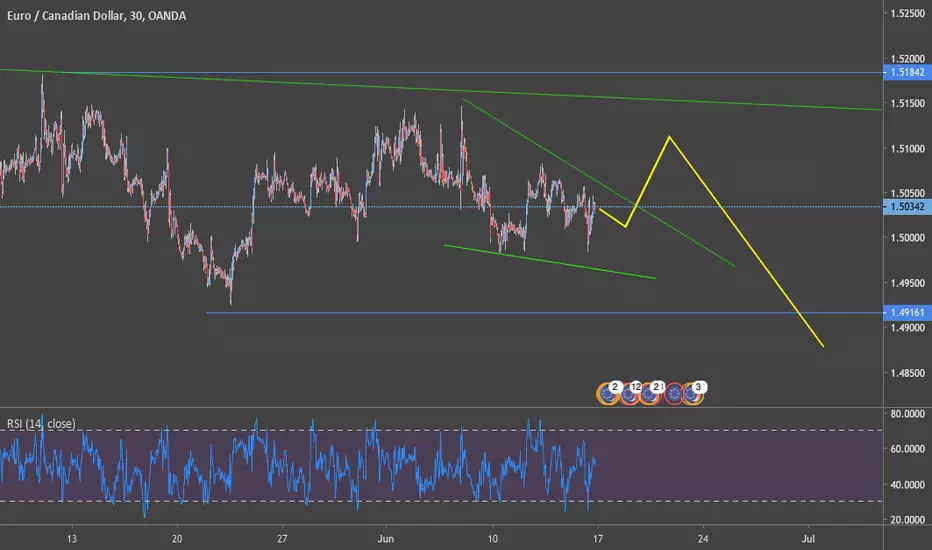Select the 1.52500 price axis value
The height and width of the screenshot is (550, 932).
coord(908,14)
